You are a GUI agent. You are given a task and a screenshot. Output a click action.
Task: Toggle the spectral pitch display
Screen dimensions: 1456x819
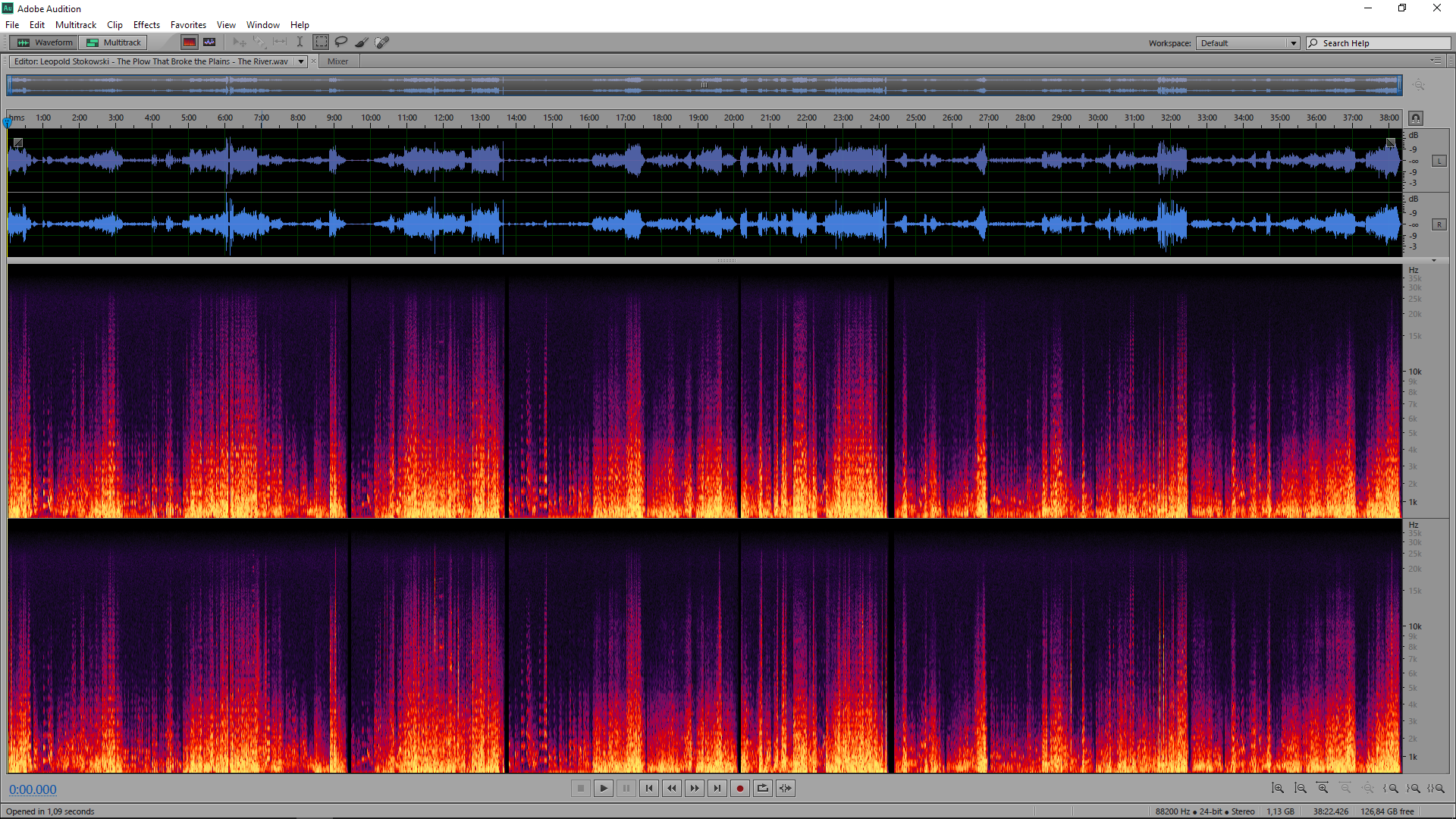coord(209,42)
